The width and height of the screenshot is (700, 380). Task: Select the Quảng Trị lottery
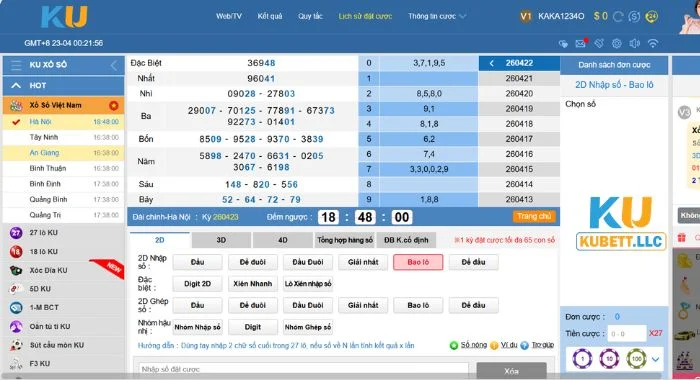63,215
